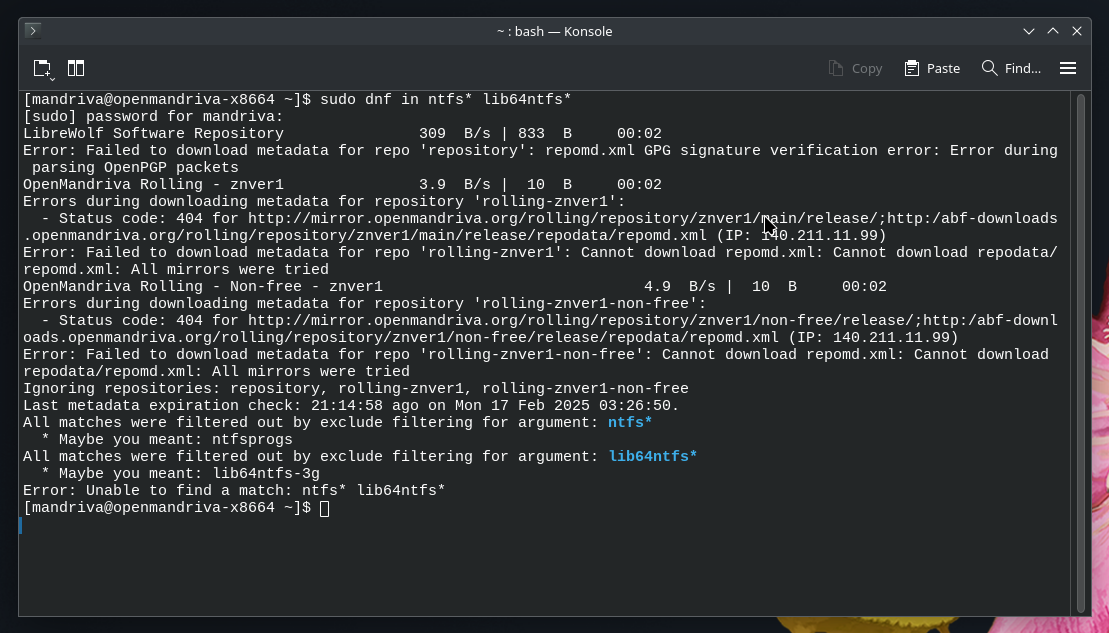The image size is (1109, 633).
Task: Paste clipboard using the Paste button
Action: tap(932, 68)
